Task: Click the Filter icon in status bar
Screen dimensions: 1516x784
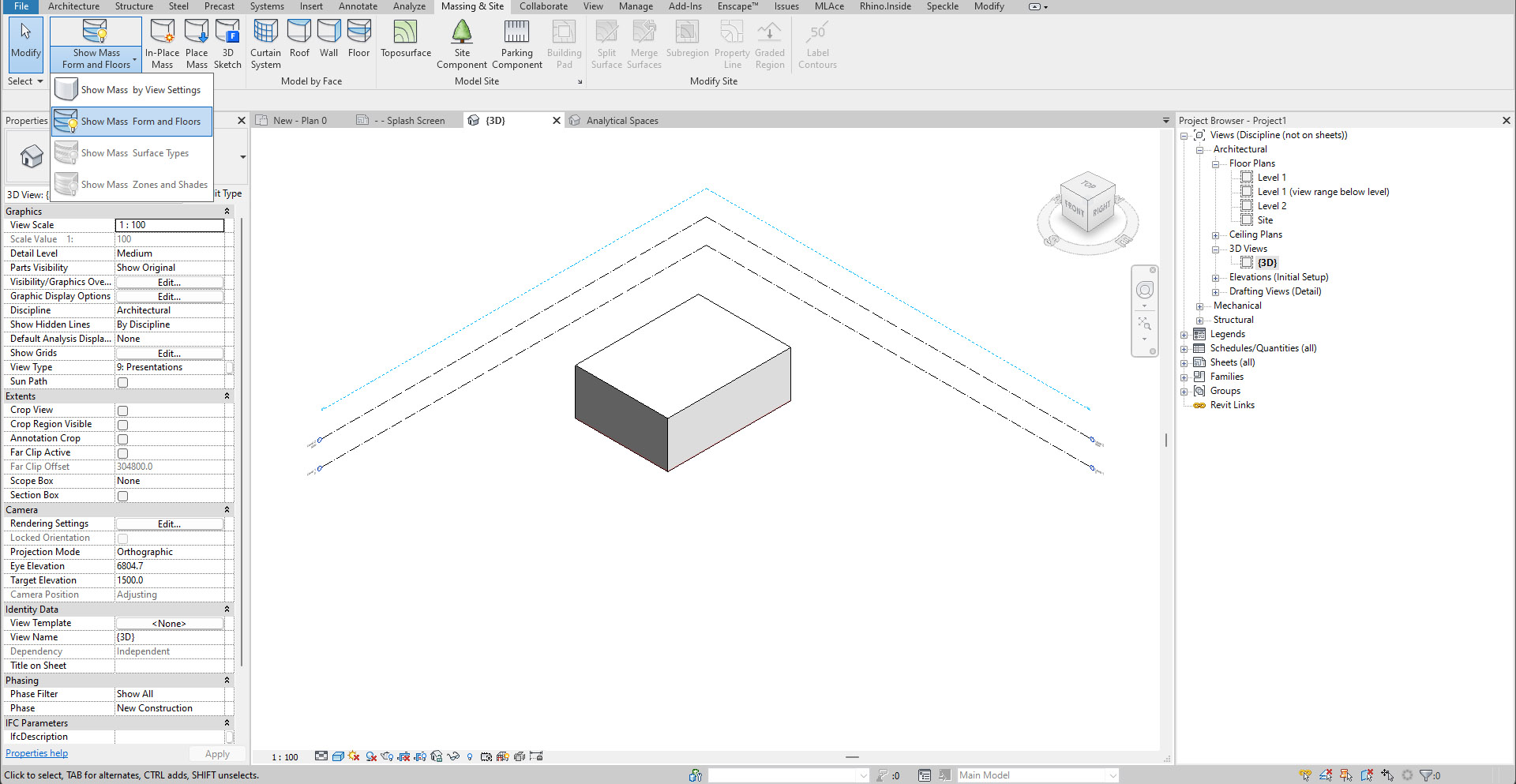Action: tap(1428, 775)
